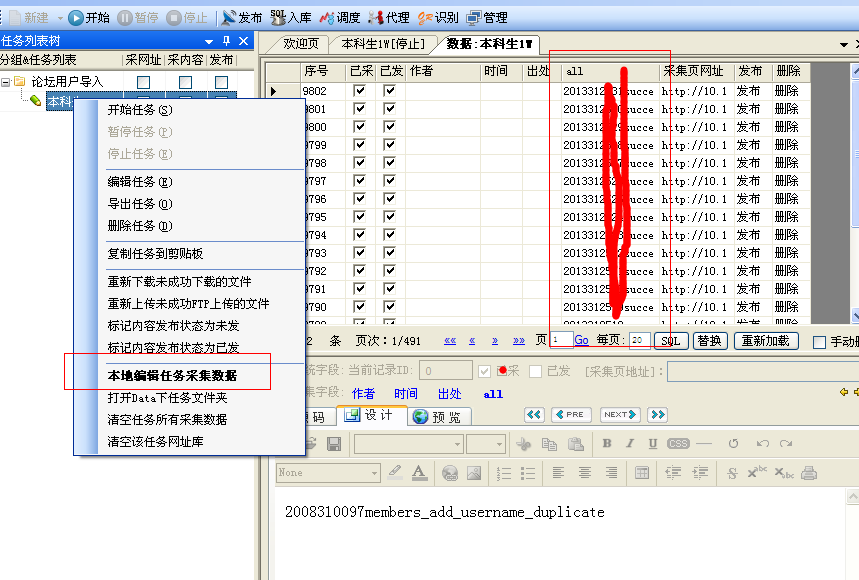The image size is (859, 580).
Task: Click the Underline formatting icon
Action: click(x=652, y=444)
